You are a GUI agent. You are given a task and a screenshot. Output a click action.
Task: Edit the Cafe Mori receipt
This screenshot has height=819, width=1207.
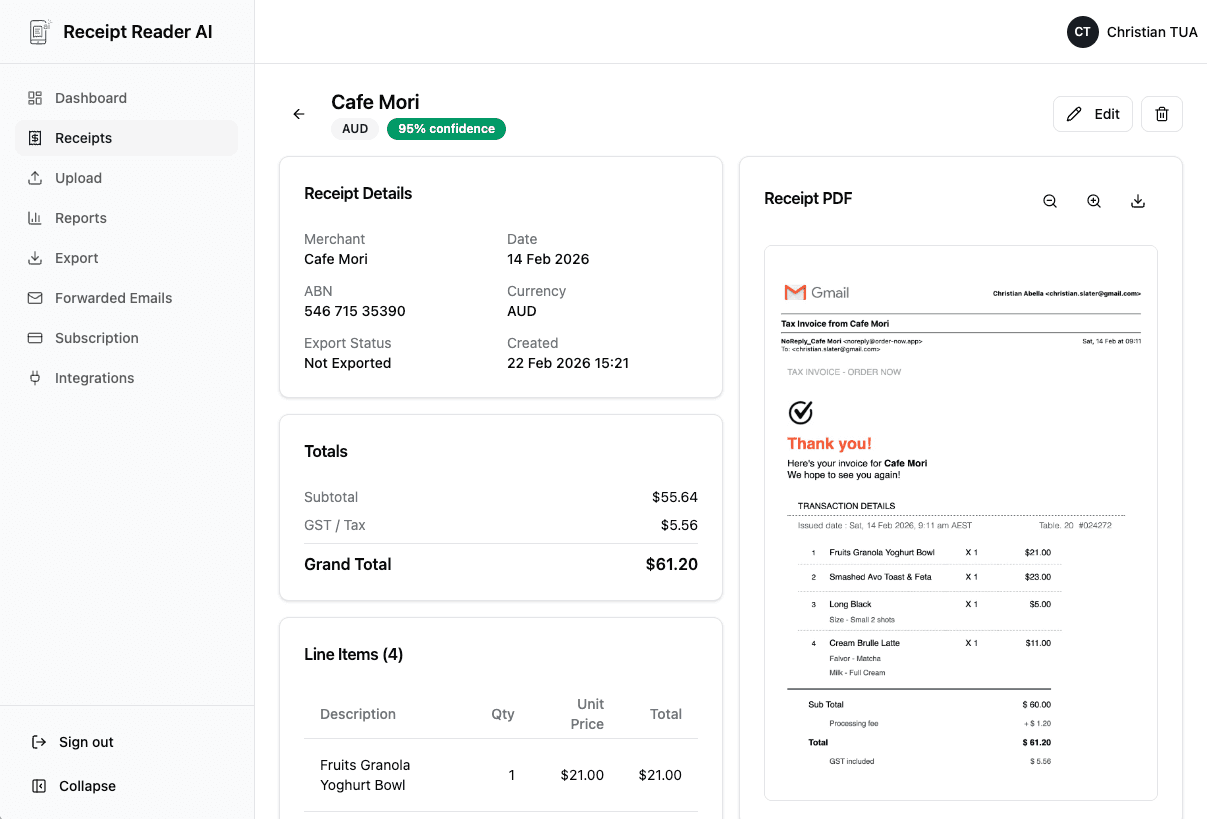click(x=1092, y=113)
